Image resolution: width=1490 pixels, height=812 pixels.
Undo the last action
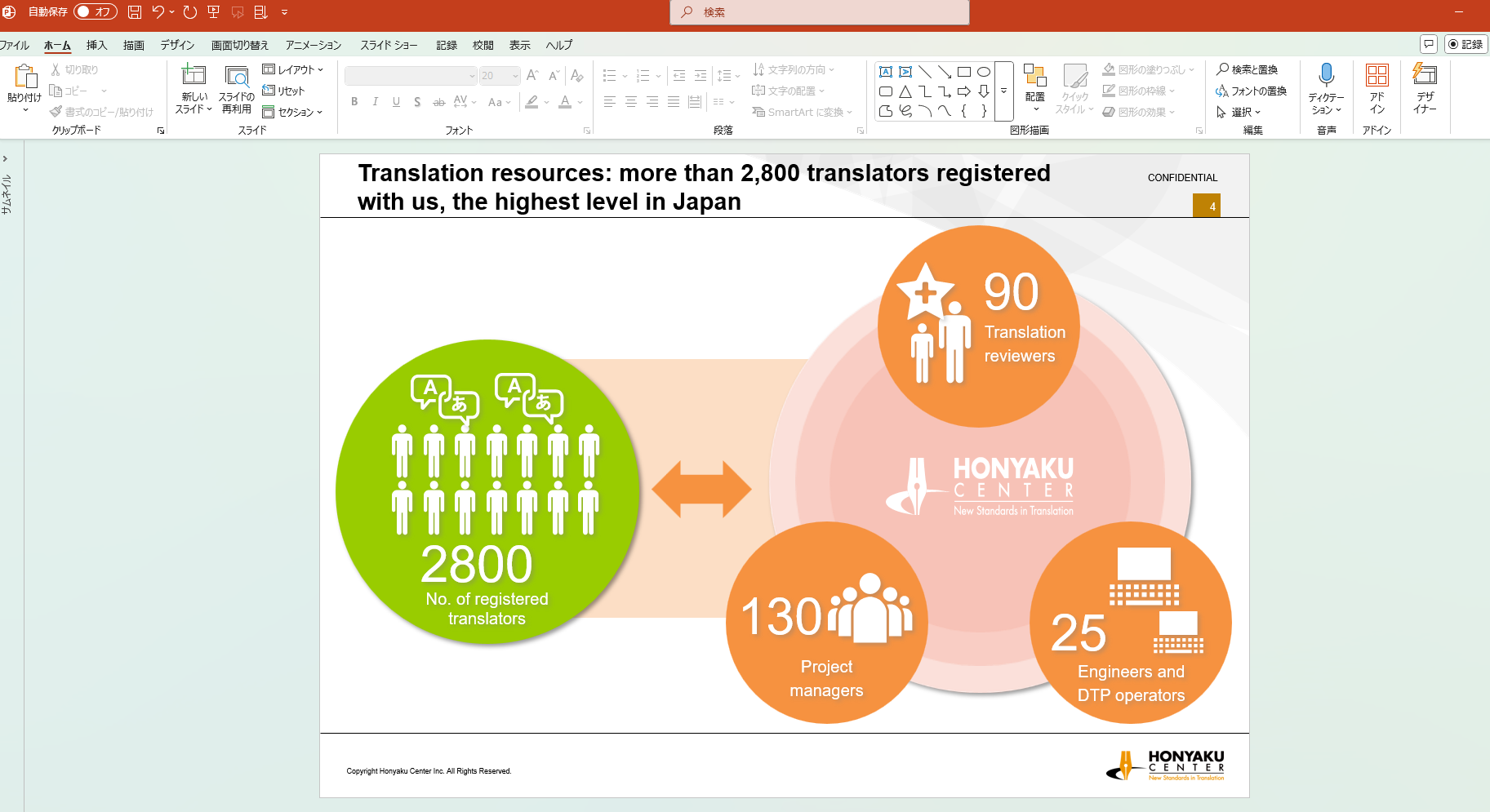pos(158,12)
